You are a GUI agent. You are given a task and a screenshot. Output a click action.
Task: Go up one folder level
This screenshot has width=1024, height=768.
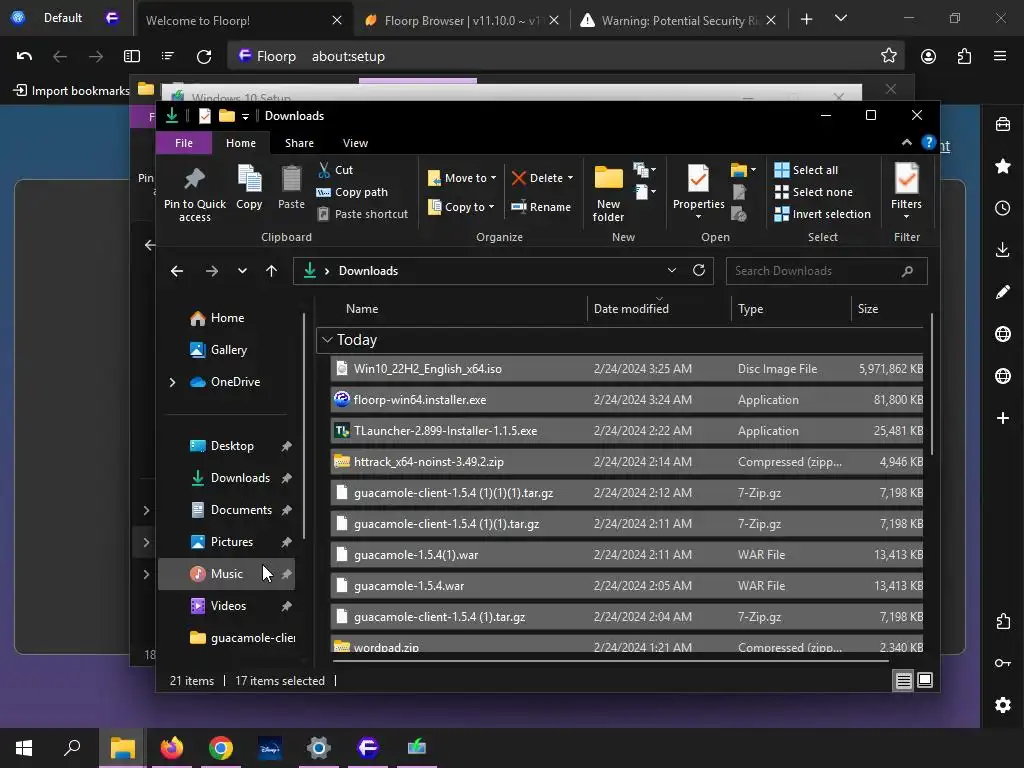click(x=272, y=270)
